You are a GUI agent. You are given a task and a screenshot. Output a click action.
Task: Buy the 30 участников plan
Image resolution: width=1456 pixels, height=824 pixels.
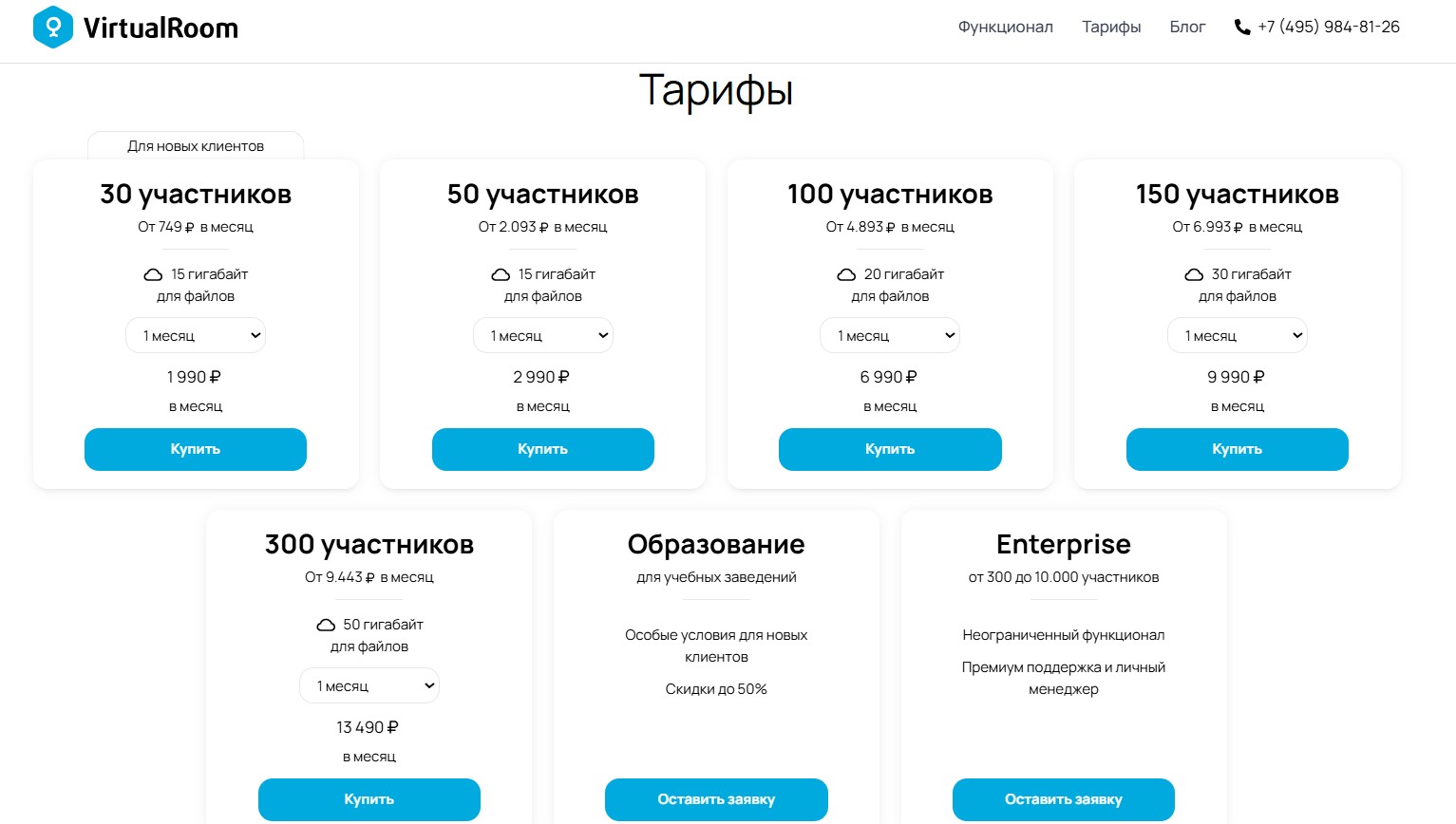click(196, 449)
